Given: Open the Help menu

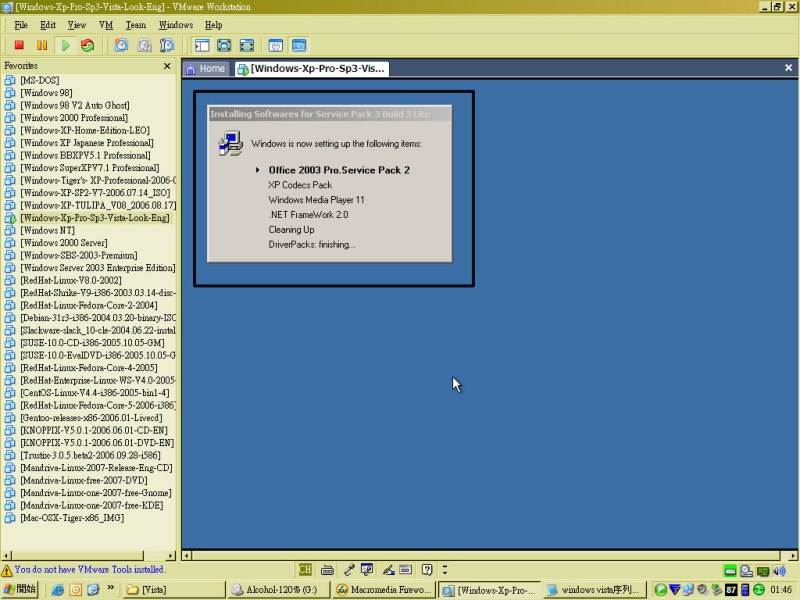Looking at the screenshot, I should click(x=213, y=25).
